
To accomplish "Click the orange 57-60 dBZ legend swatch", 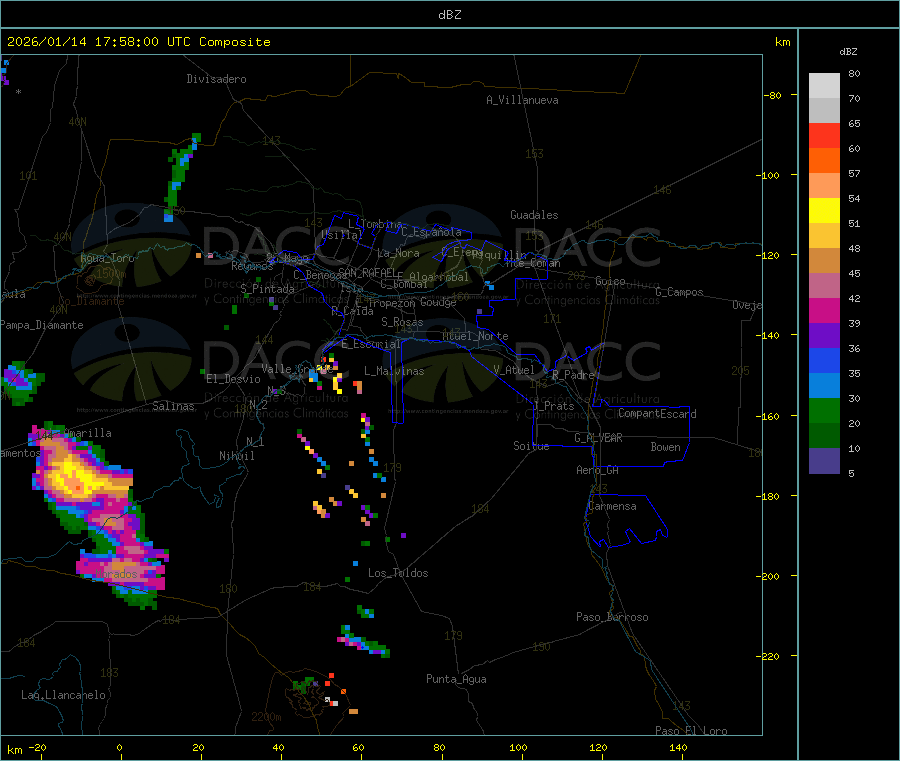I will pos(824,161).
